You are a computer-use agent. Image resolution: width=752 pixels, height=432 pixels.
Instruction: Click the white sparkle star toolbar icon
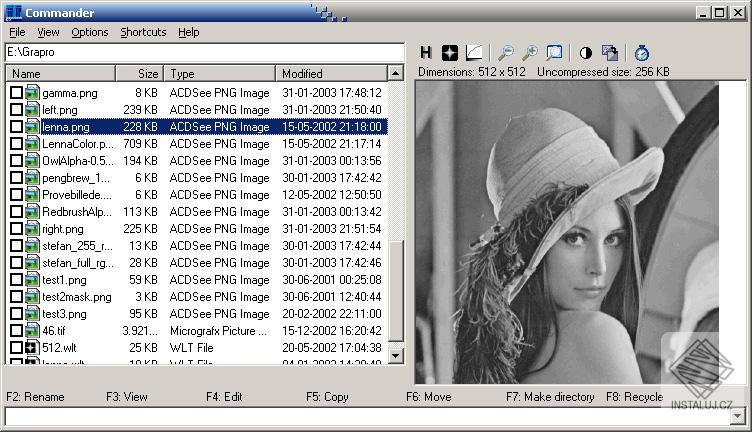(x=449, y=52)
